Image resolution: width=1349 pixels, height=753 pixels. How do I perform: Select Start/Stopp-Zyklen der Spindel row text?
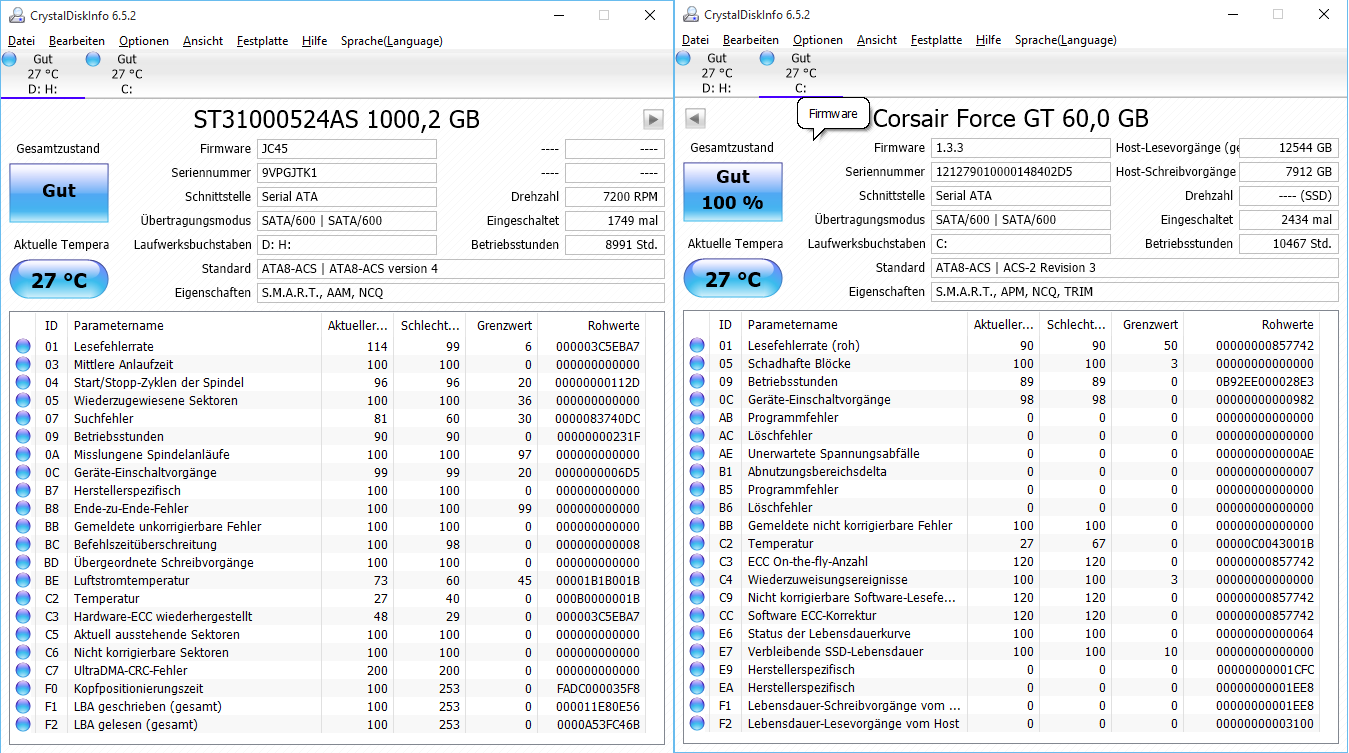(x=159, y=383)
